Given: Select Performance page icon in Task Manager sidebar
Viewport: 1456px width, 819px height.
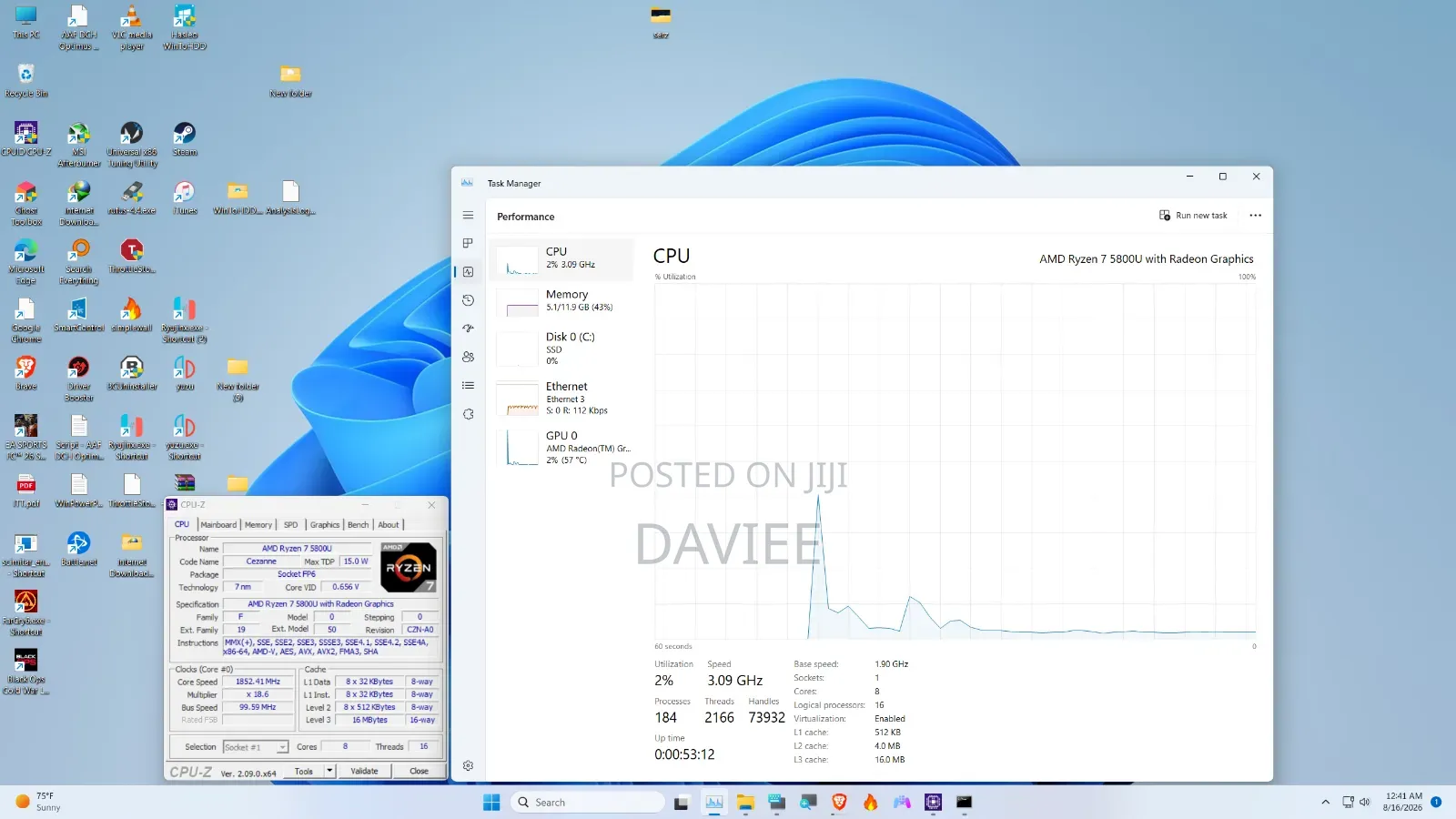Looking at the screenshot, I should [468, 271].
